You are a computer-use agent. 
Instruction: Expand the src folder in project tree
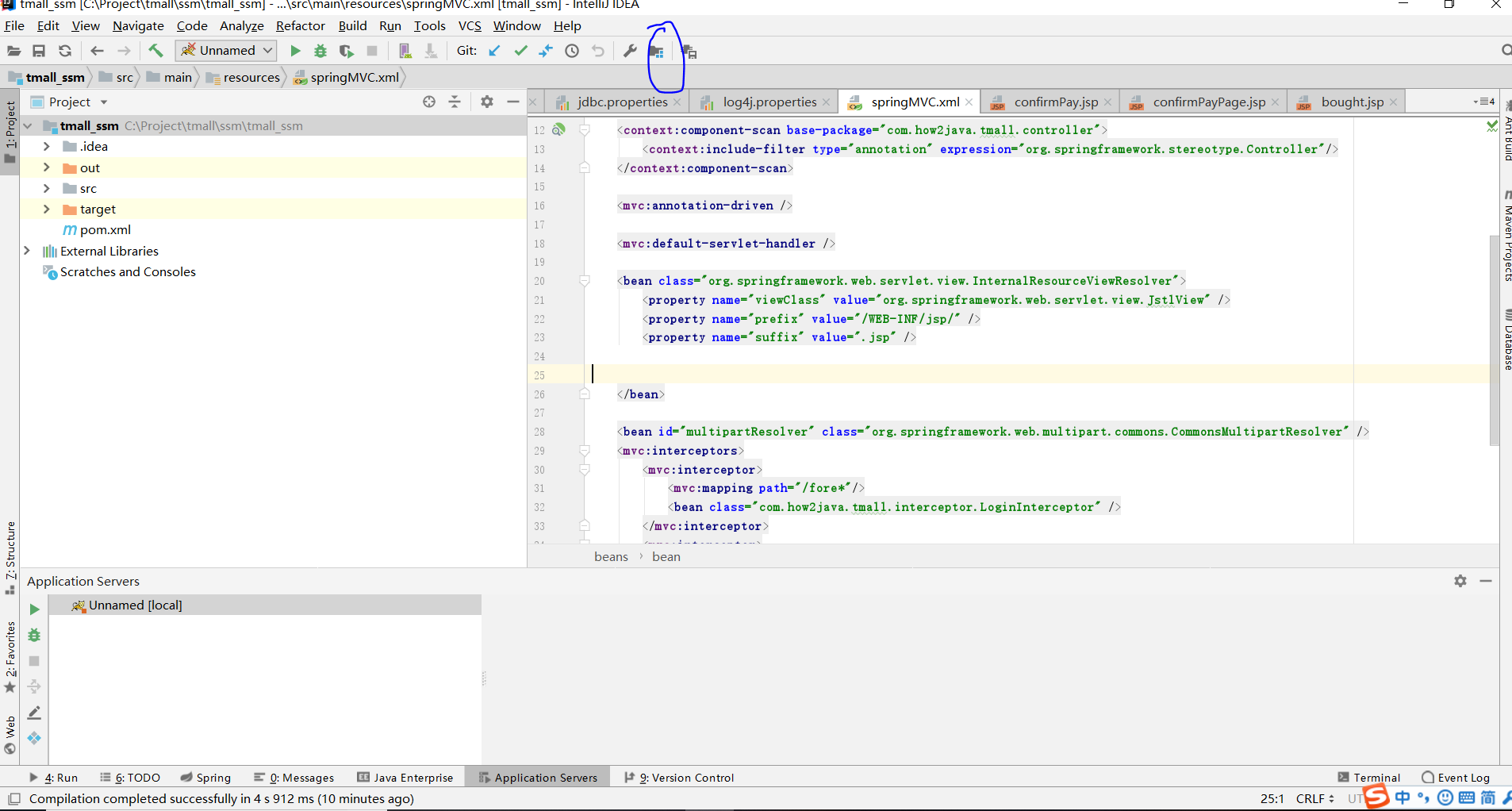[46, 188]
